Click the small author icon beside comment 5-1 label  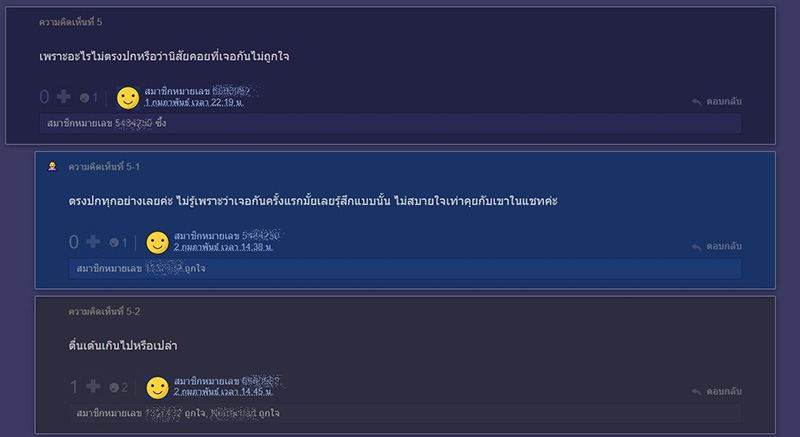[x=52, y=166]
